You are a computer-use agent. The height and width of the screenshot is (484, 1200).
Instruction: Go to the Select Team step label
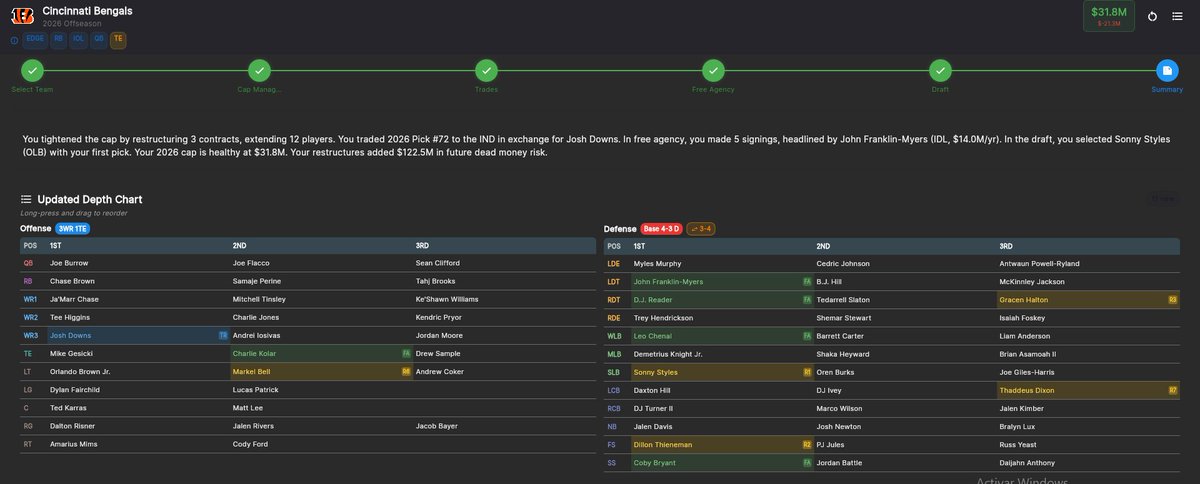click(x=32, y=89)
